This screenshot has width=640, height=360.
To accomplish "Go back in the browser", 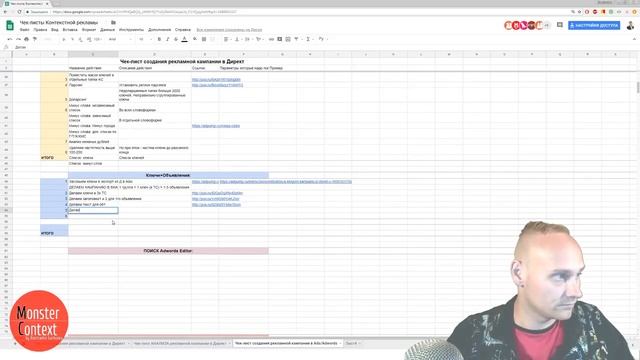I will point(5,12).
